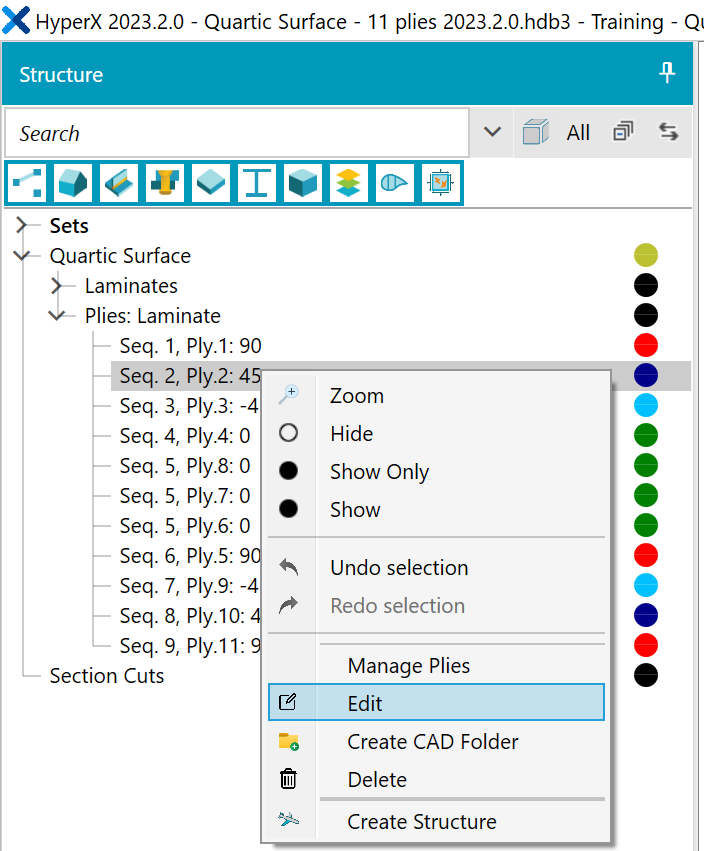Expand the Laminates node
The height and width of the screenshot is (851, 704).
56,285
